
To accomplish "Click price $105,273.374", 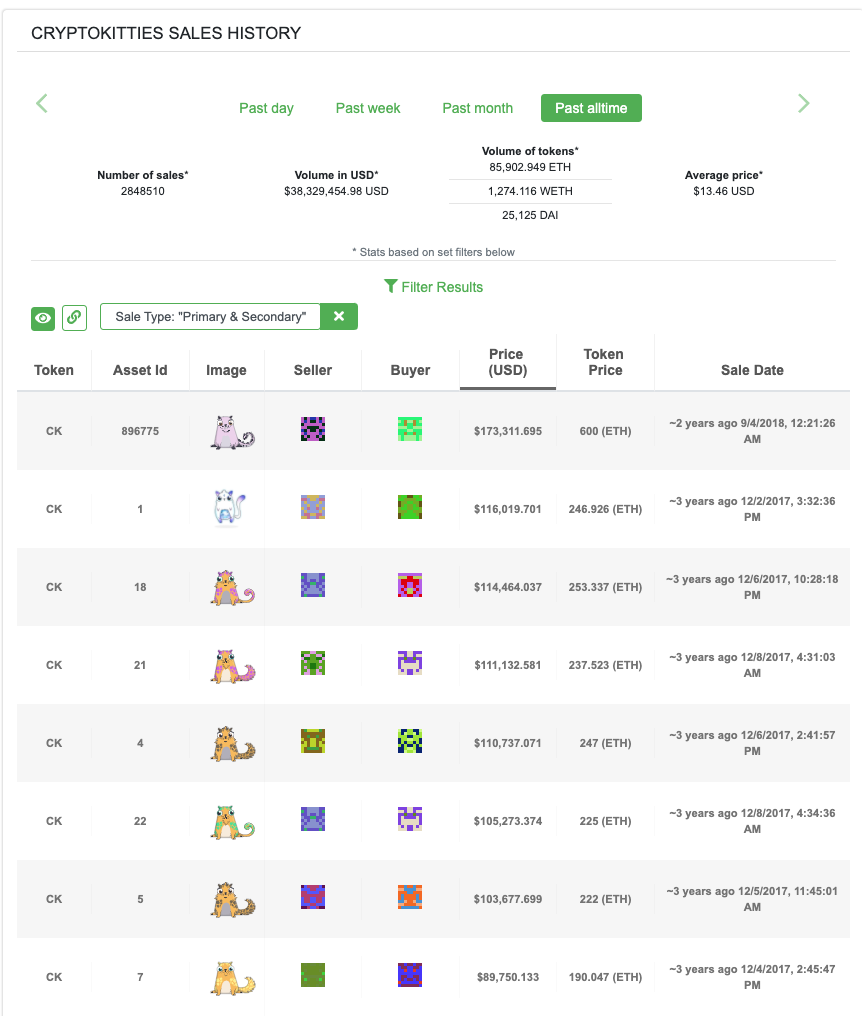I will pyautogui.click(x=507, y=821).
